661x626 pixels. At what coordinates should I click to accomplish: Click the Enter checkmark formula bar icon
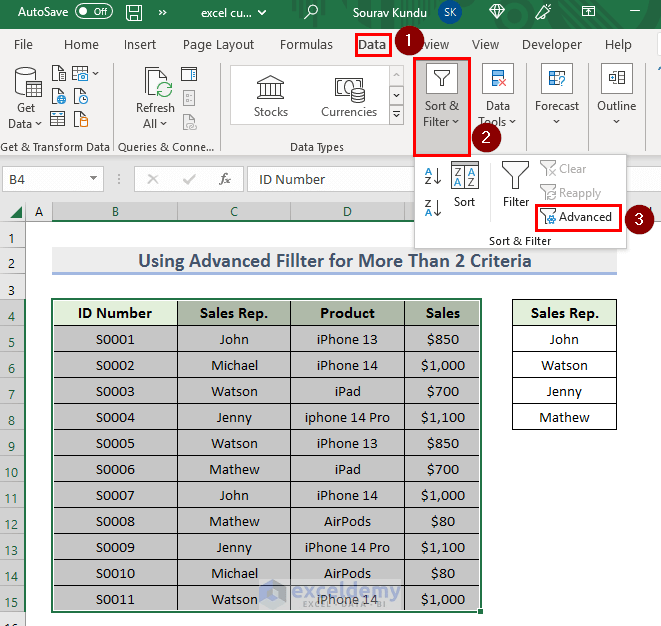coord(189,180)
